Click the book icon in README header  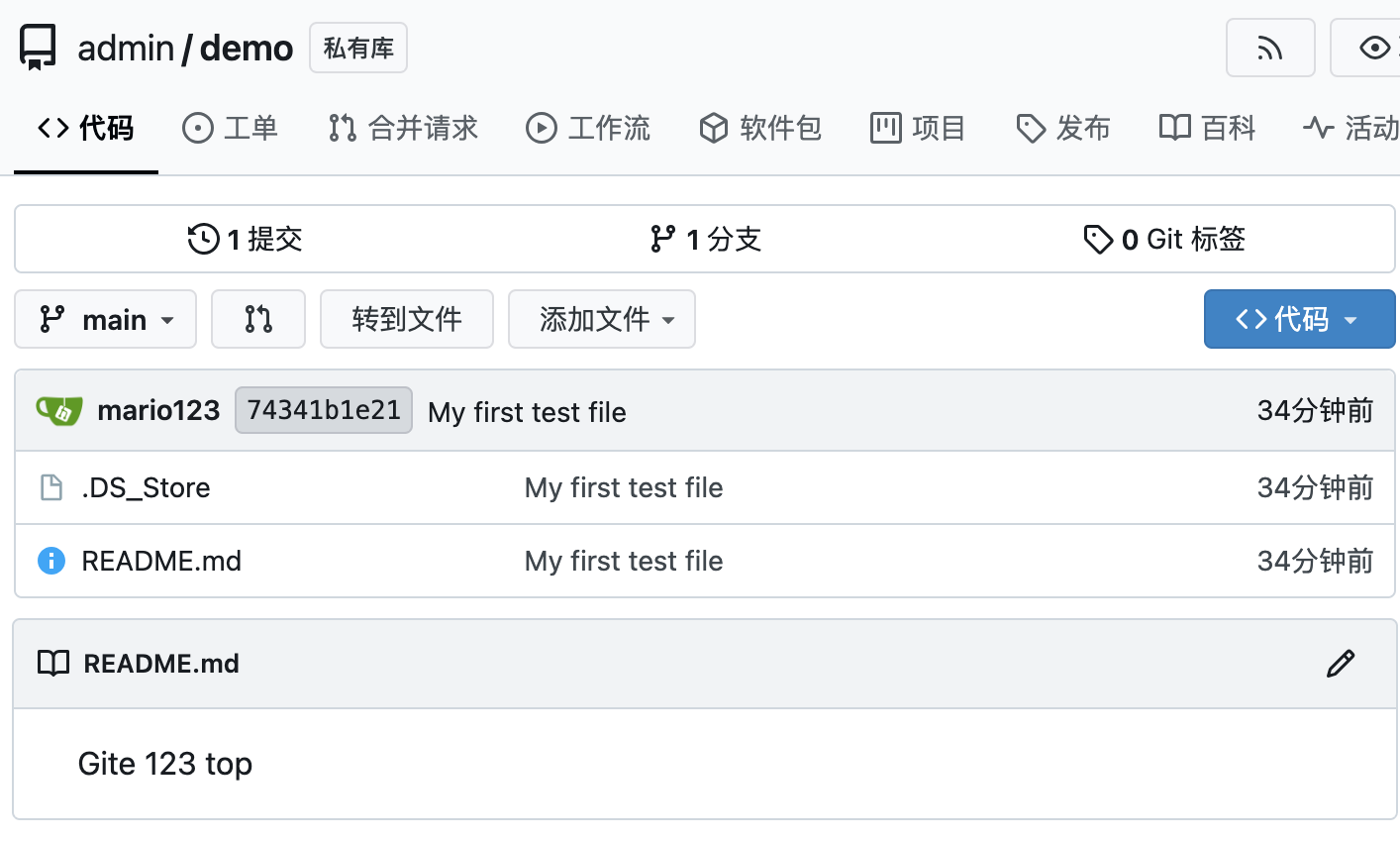click(53, 664)
